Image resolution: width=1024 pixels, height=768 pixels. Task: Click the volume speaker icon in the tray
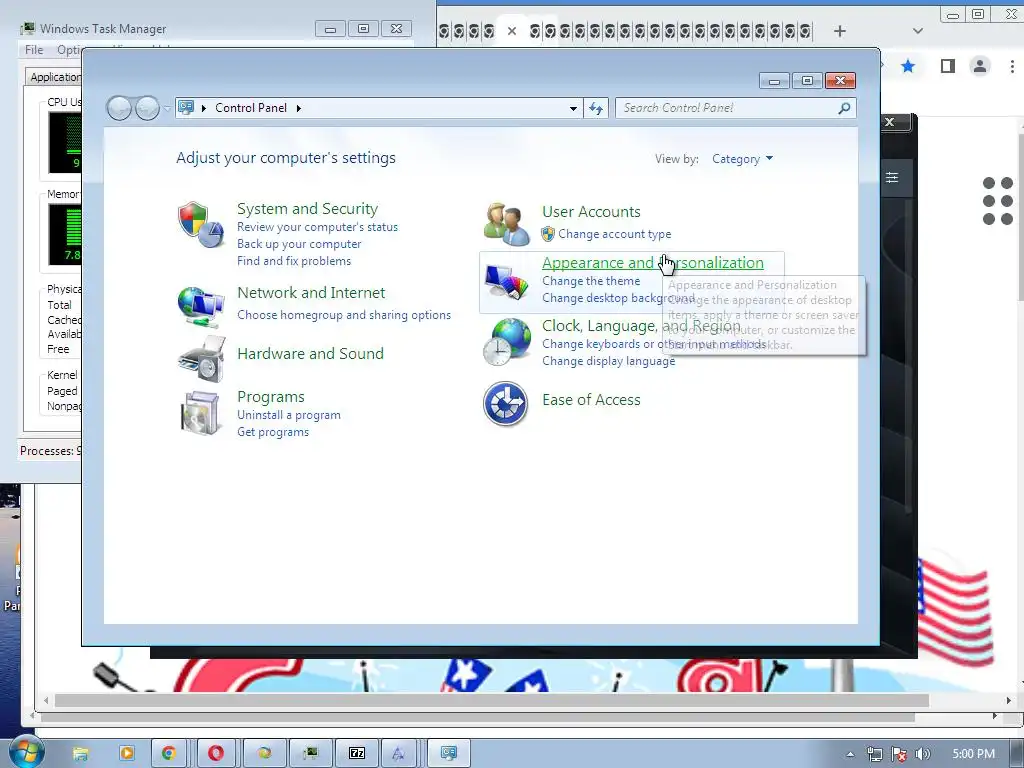coord(922,754)
